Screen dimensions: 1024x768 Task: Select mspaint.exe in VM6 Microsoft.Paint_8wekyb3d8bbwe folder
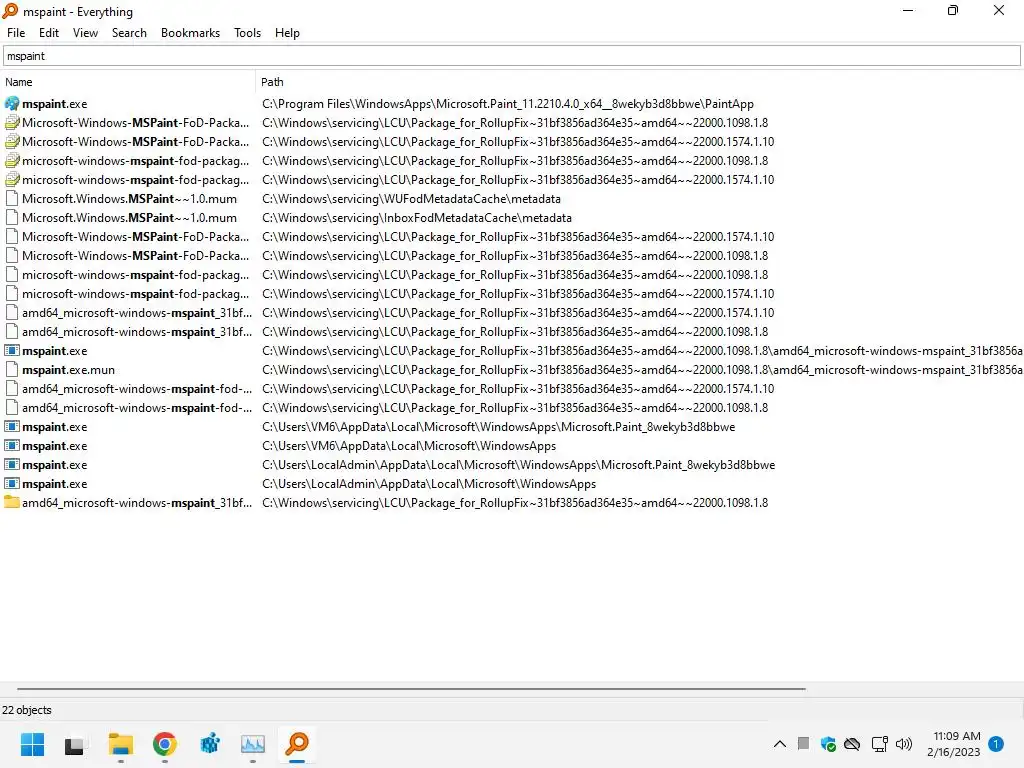54,426
